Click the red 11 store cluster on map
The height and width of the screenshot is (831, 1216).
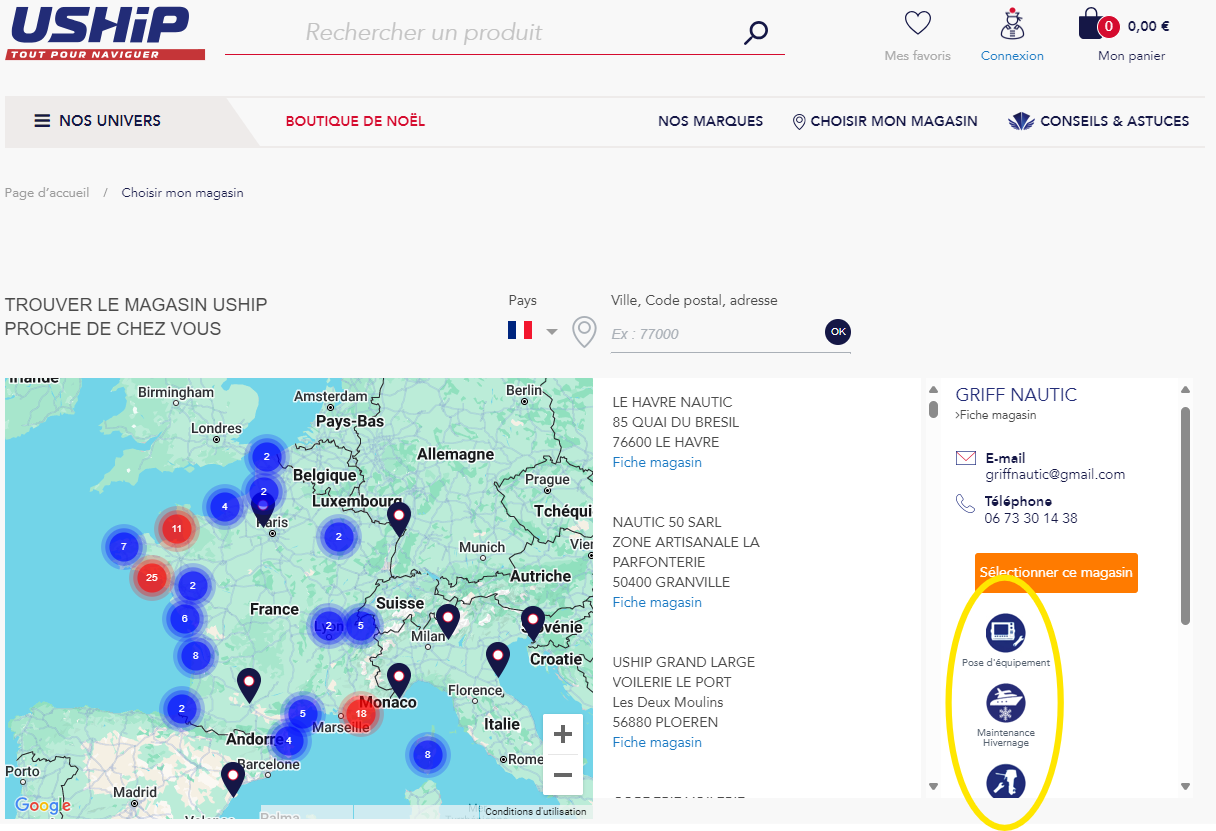click(x=177, y=528)
